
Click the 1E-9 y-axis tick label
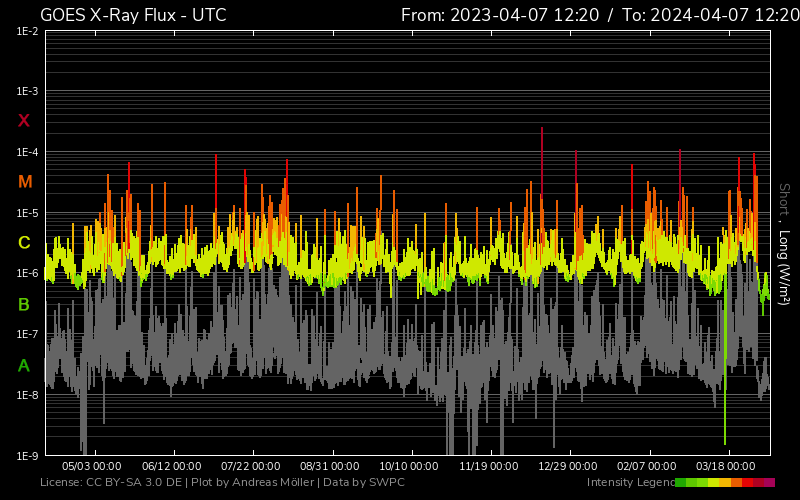click(27, 456)
